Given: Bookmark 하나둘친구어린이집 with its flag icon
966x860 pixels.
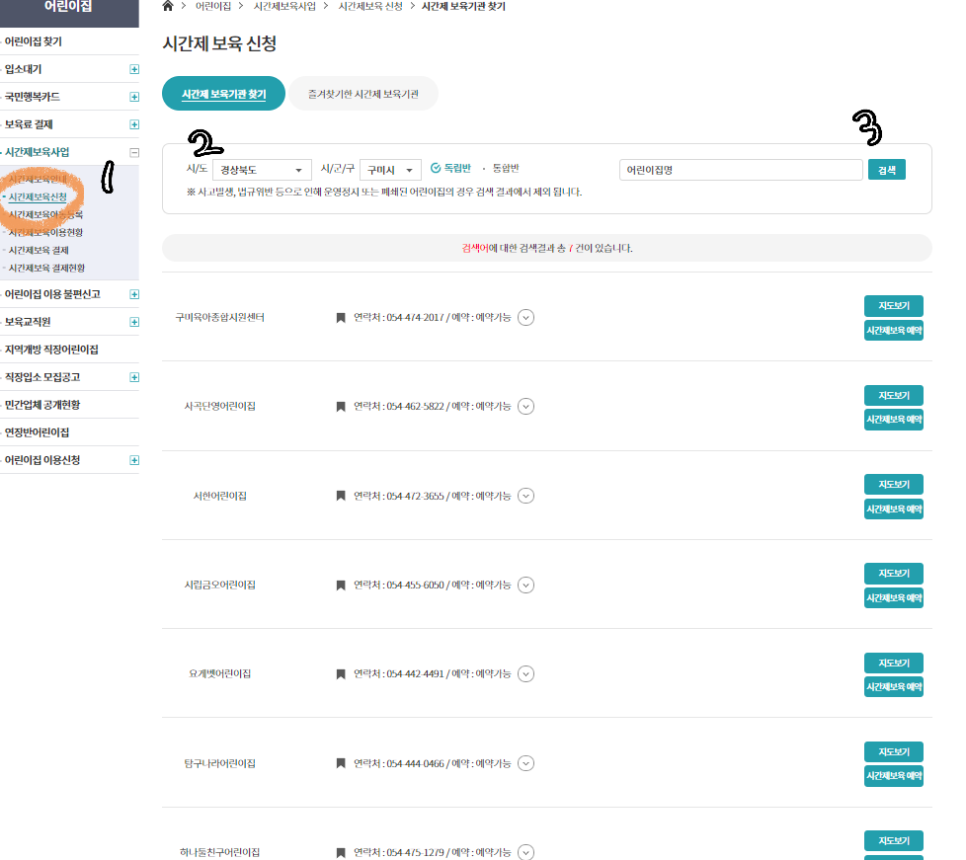Looking at the screenshot, I should click(x=340, y=853).
